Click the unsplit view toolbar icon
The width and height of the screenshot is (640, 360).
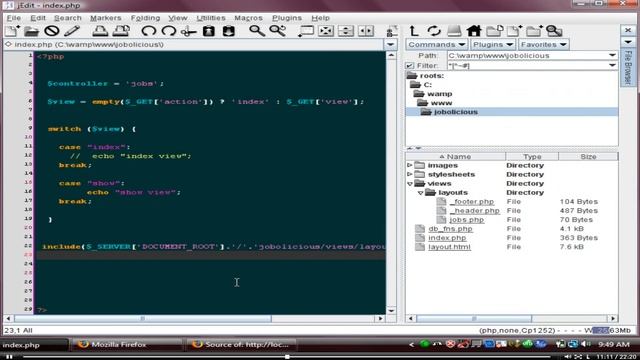326,31
